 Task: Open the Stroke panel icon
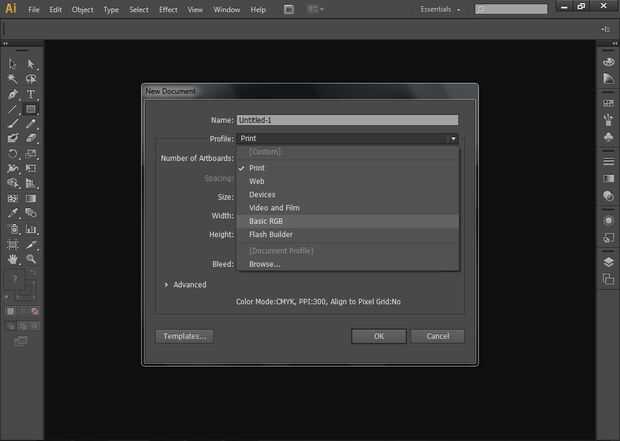(x=609, y=162)
